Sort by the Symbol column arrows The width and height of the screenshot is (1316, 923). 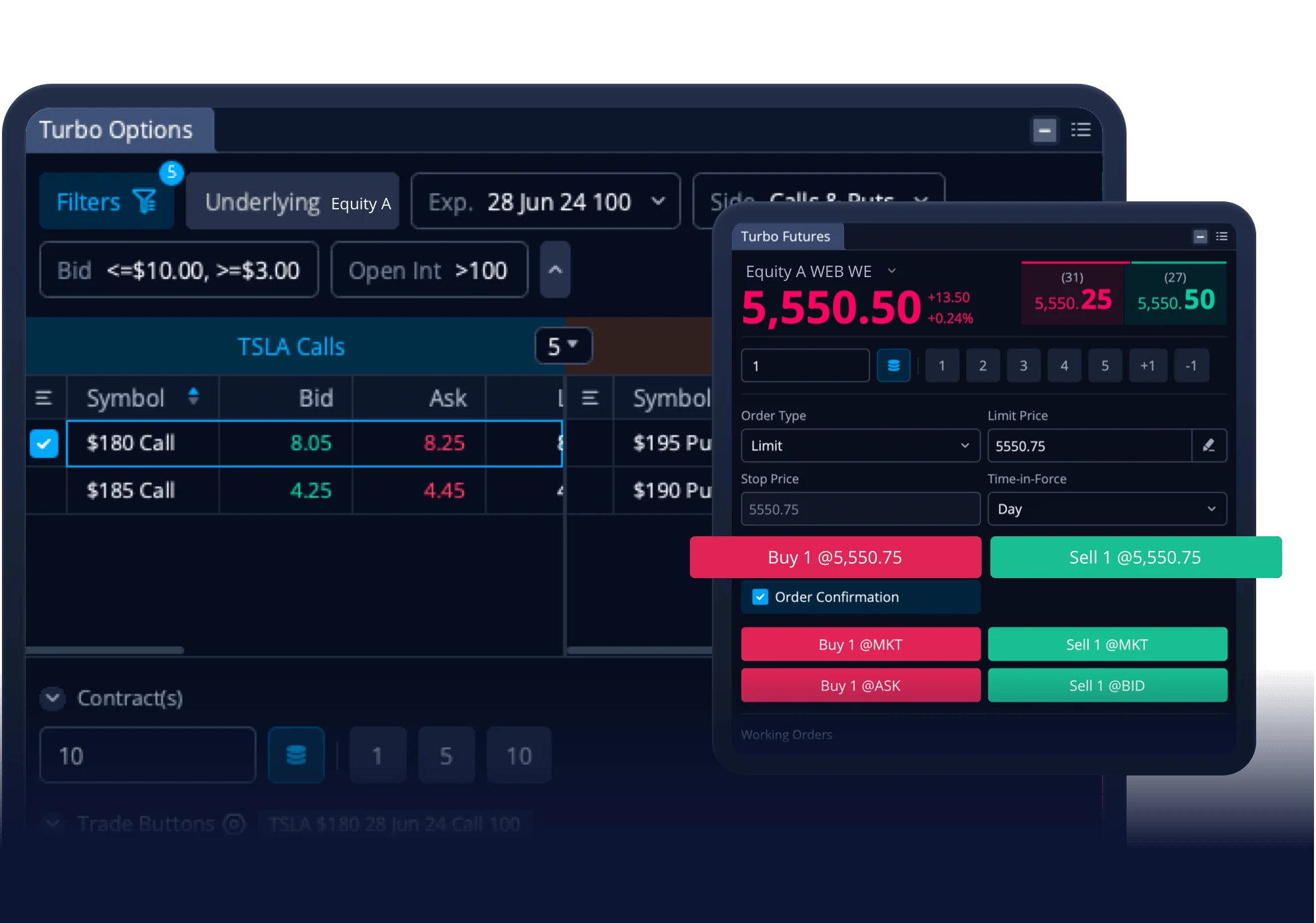pyautogui.click(x=193, y=397)
